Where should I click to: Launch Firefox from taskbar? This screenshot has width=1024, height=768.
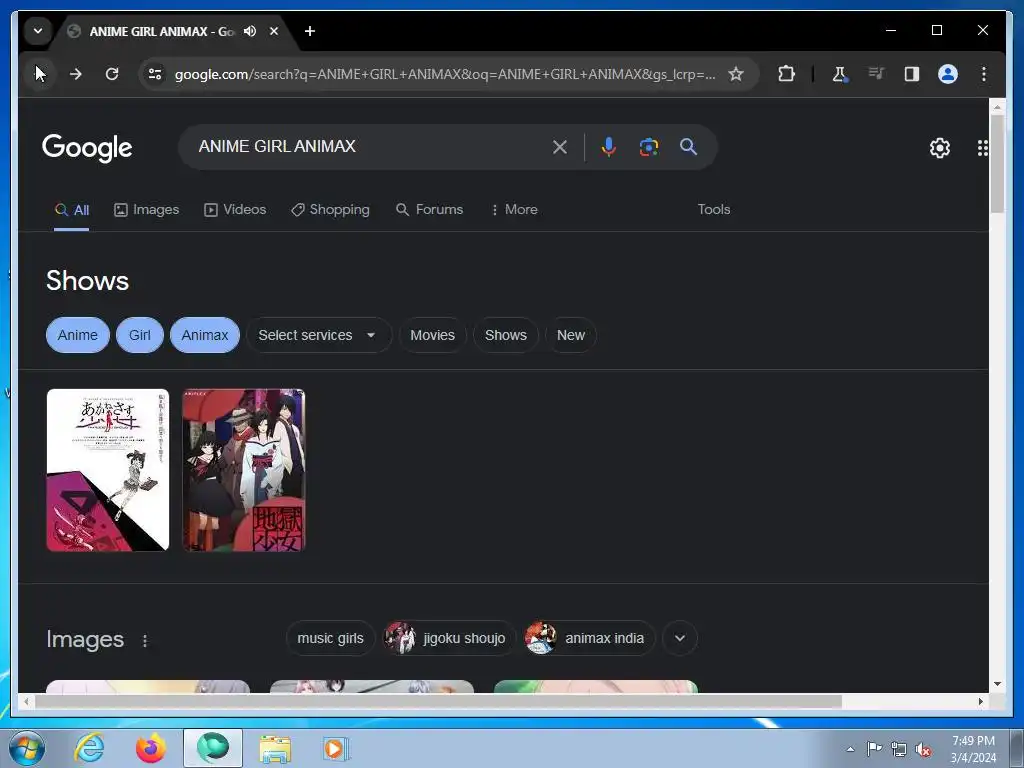coord(151,748)
